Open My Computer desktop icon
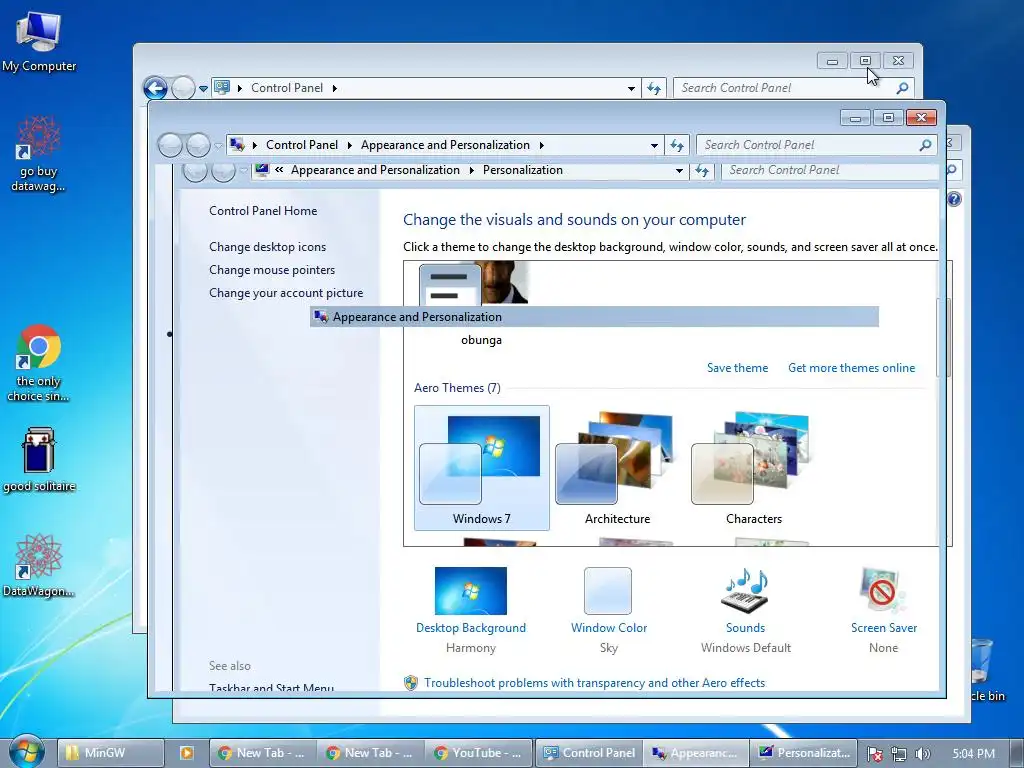1024x768 pixels. tap(39, 42)
